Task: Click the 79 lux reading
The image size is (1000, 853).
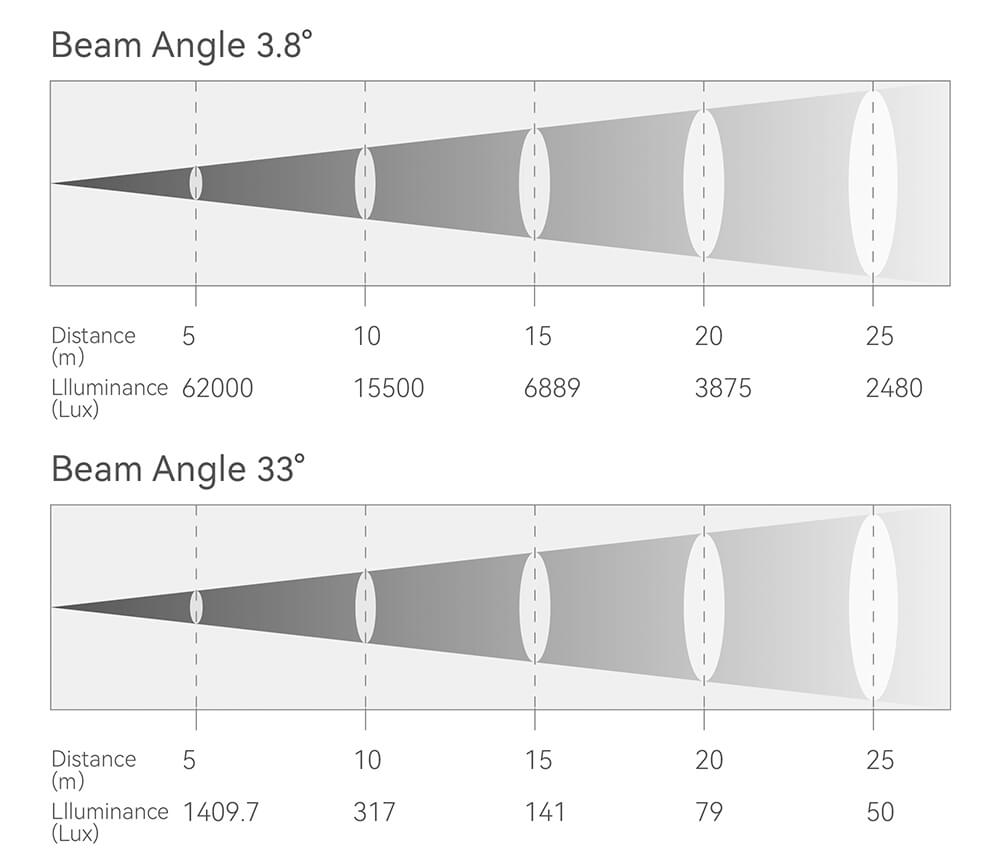Action: tap(708, 812)
